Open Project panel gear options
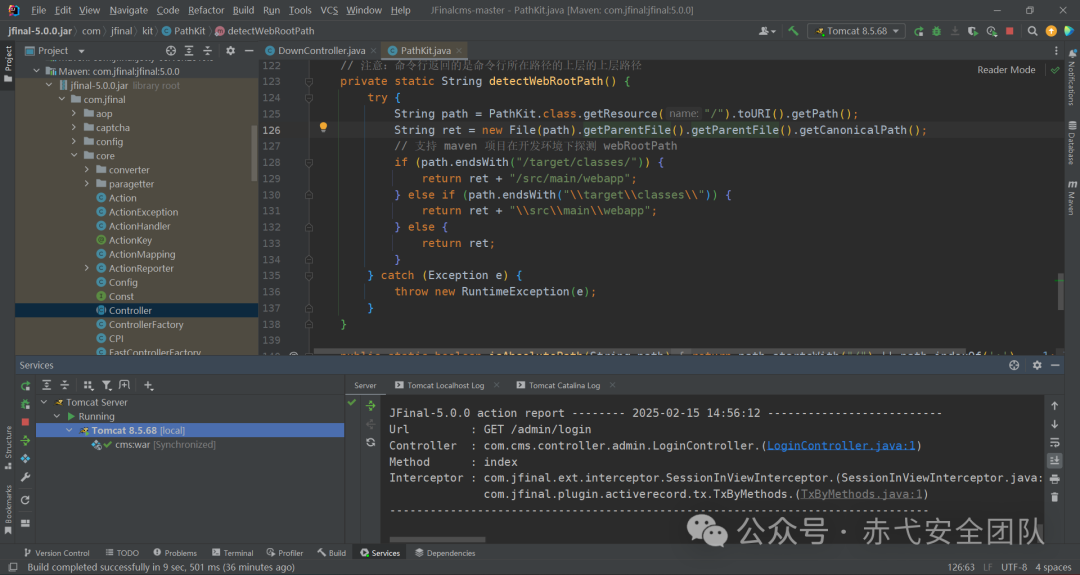 tap(230, 50)
